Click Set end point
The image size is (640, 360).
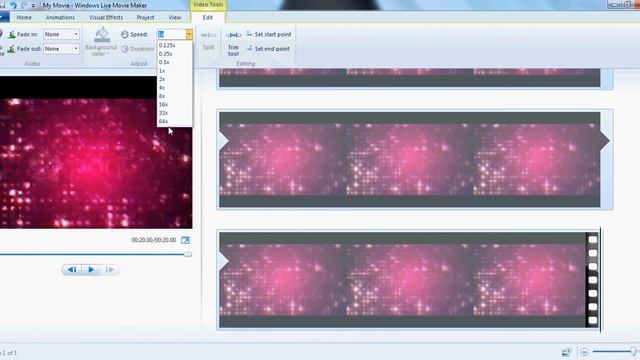(268, 49)
